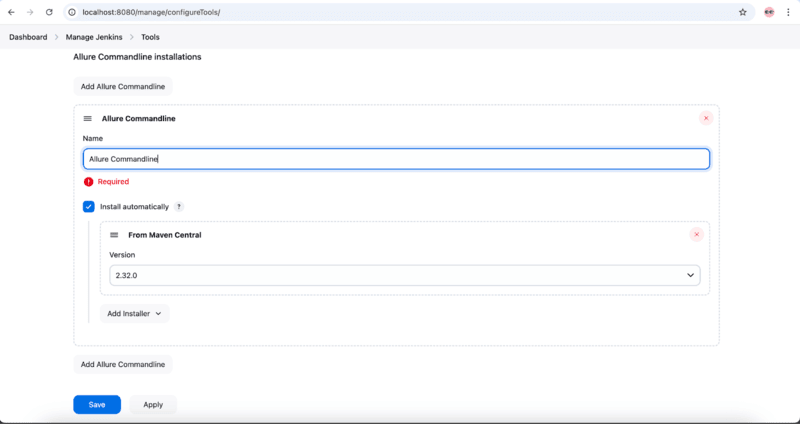Open the browser three-dot menu
Image resolution: width=800 pixels, height=424 pixels.
click(788, 12)
